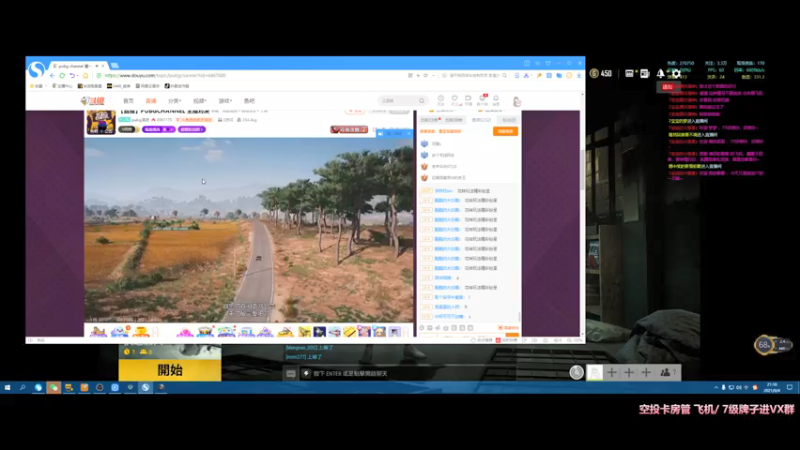Go back with the browser back arrow
Screen dimensions: 800x450
tap(53, 76)
